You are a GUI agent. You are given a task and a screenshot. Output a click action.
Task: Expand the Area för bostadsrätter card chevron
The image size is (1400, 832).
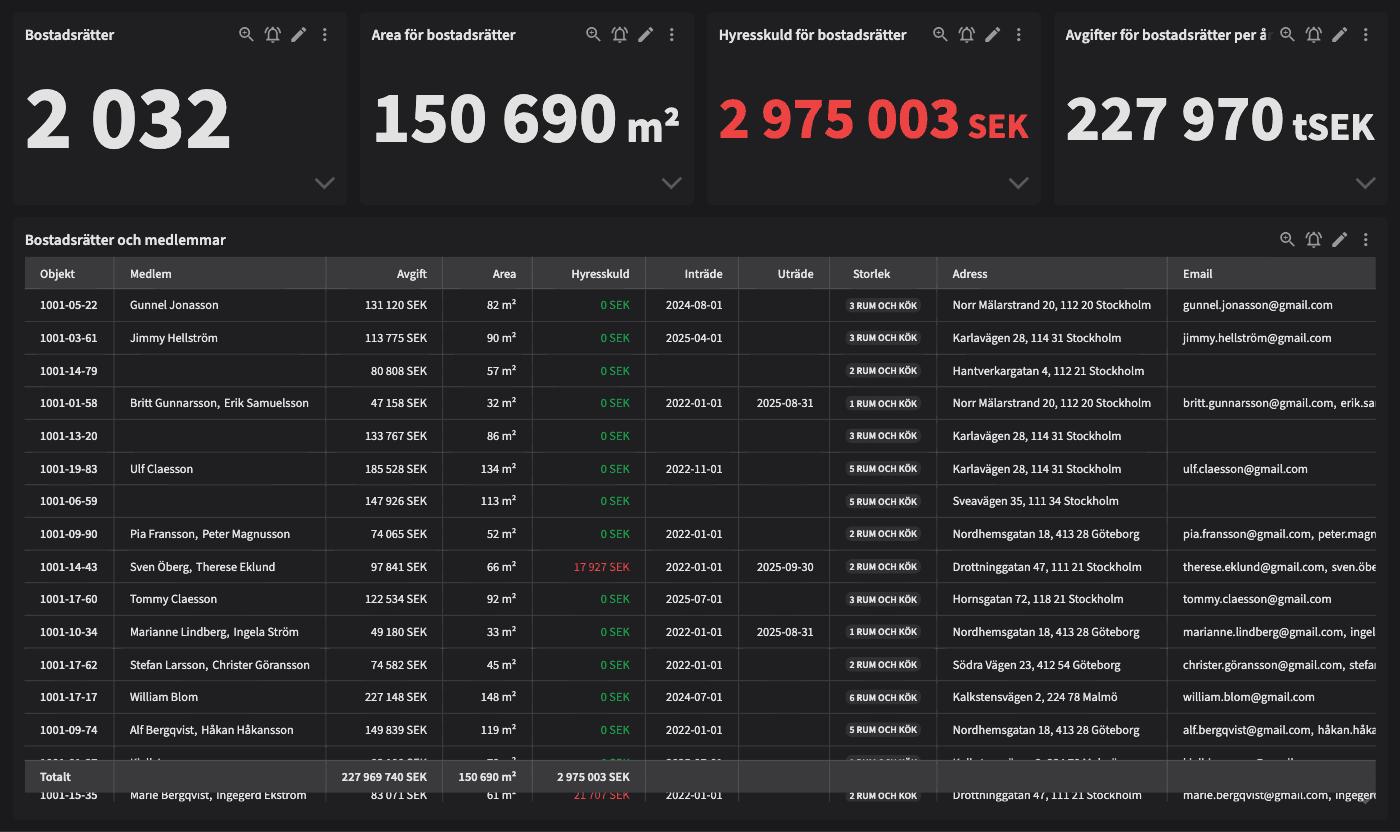tap(671, 183)
